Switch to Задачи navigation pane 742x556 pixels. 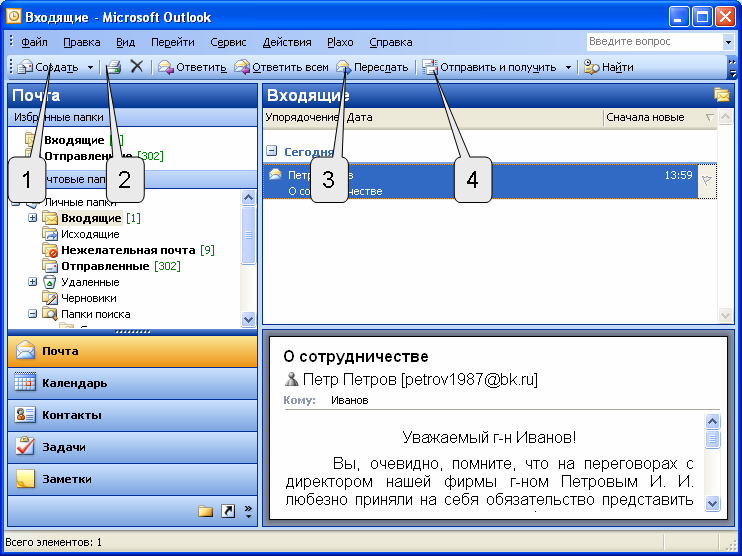point(132,447)
